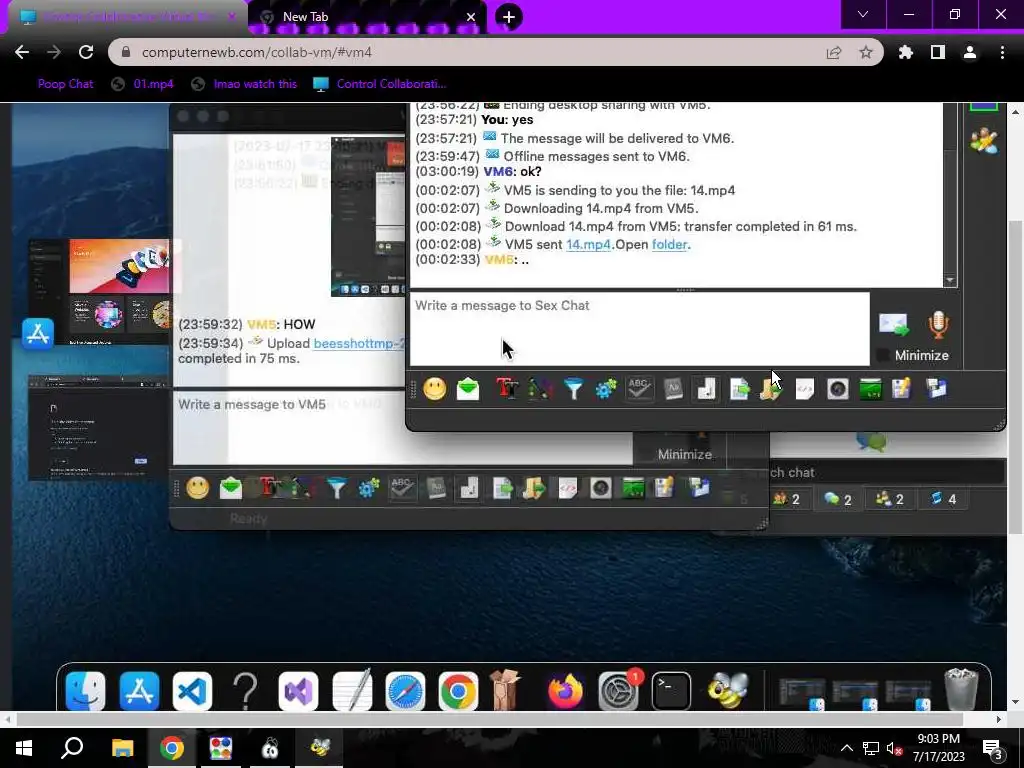Click the envelope send message button in Sex Chat
Image resolution: width=1024 pixels, height=768 pixels.
coord(893,325)
